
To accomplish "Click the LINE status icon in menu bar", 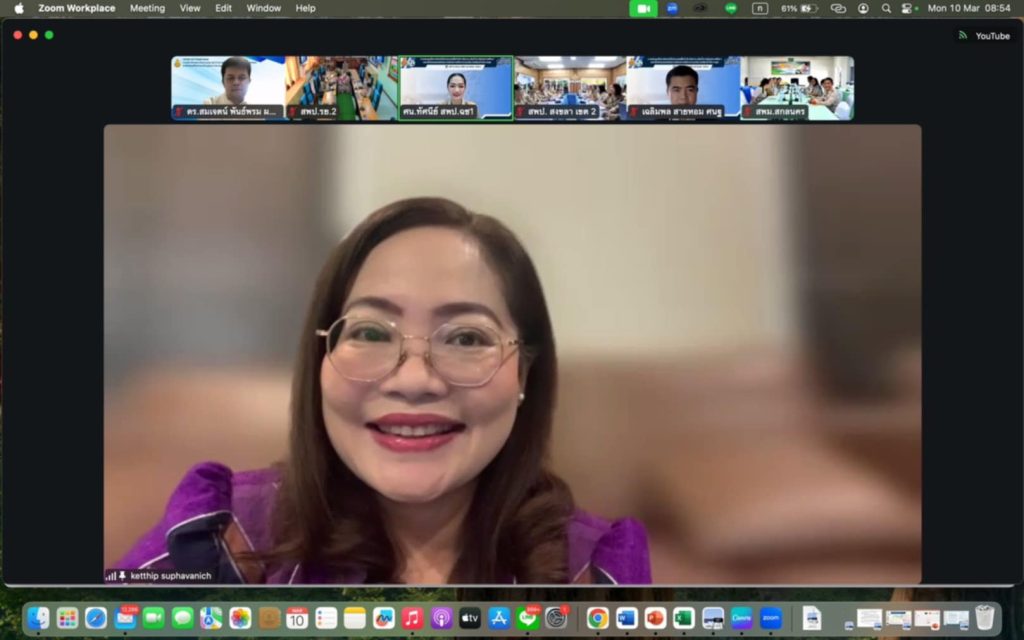I will (731, 8).
